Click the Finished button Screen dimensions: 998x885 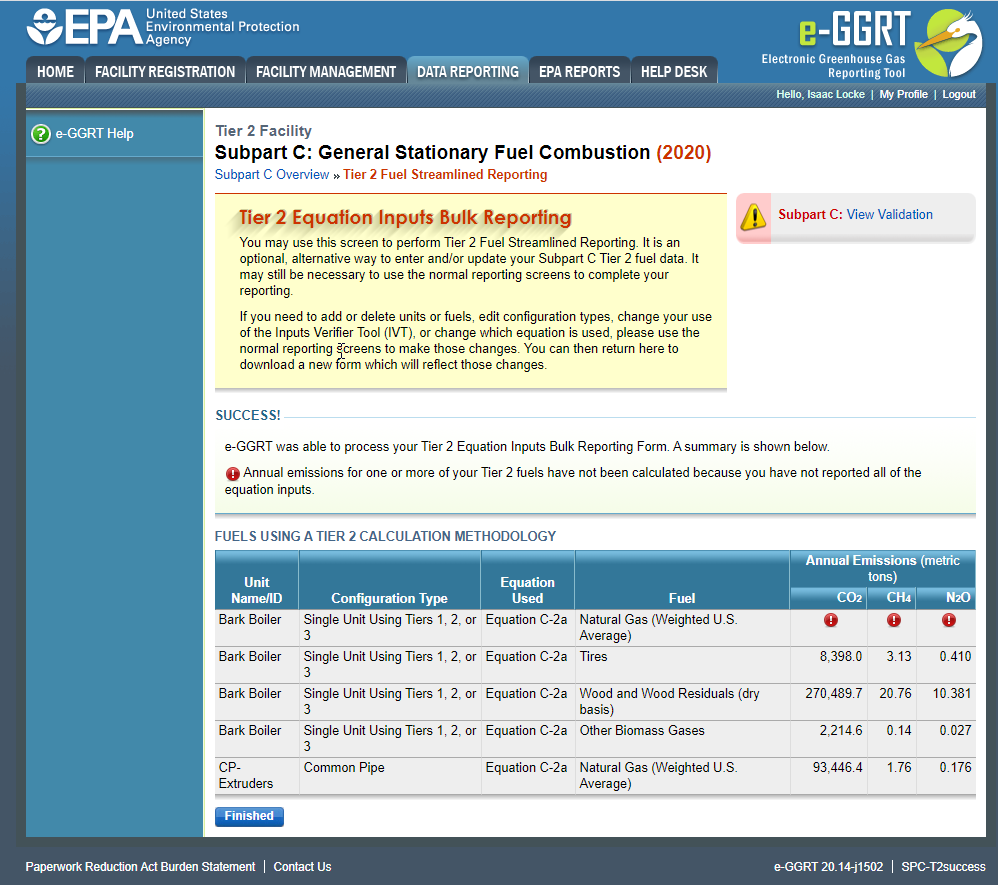pyautogui.click(x=249, y=816)
